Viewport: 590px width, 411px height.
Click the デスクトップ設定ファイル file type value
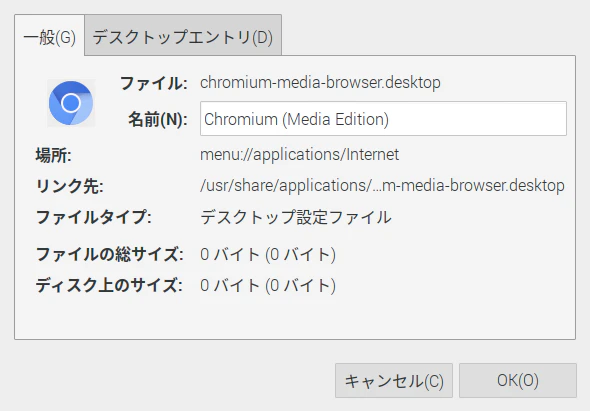[x=296, y=217]
